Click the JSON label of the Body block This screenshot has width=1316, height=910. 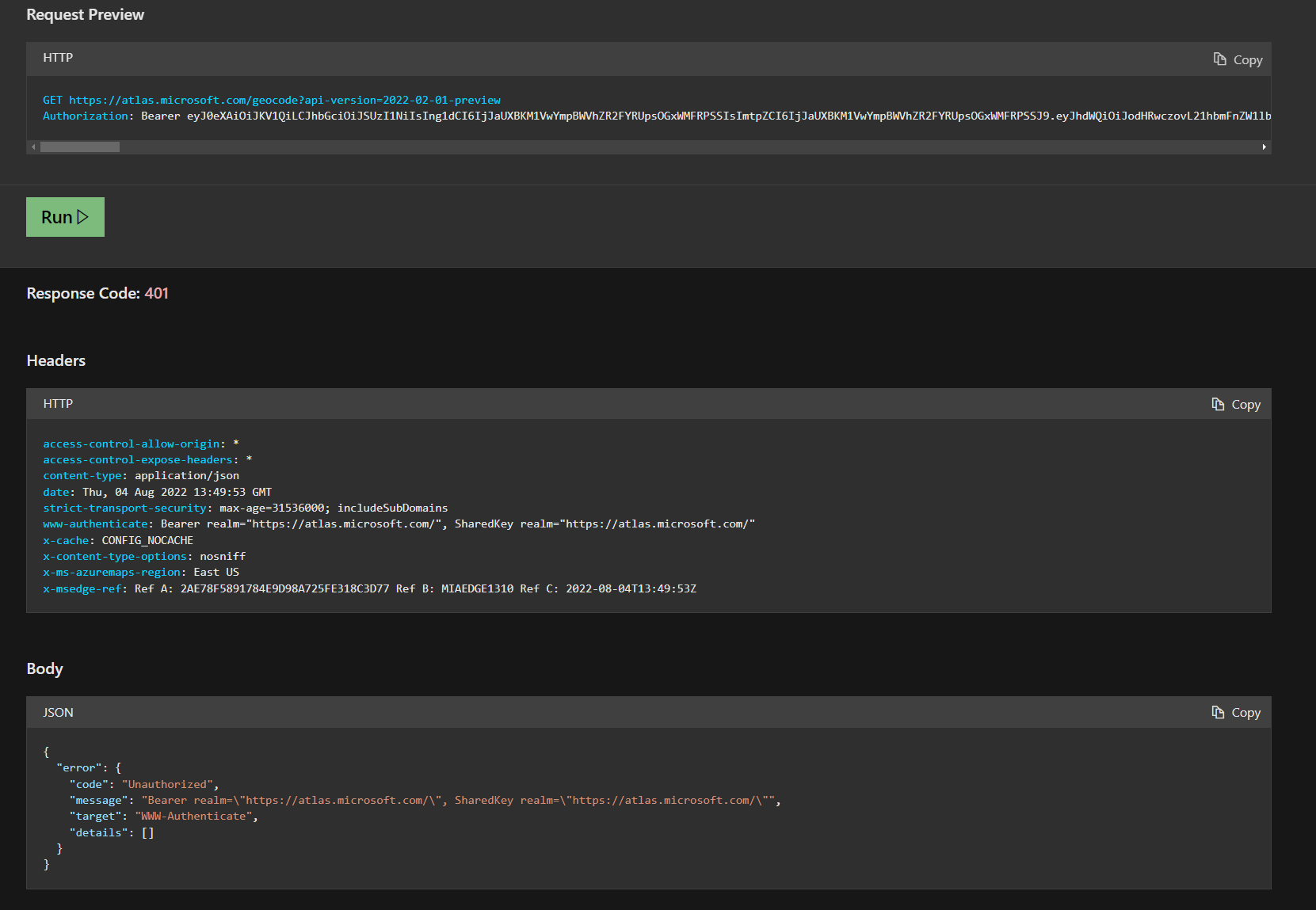[58, 712]
